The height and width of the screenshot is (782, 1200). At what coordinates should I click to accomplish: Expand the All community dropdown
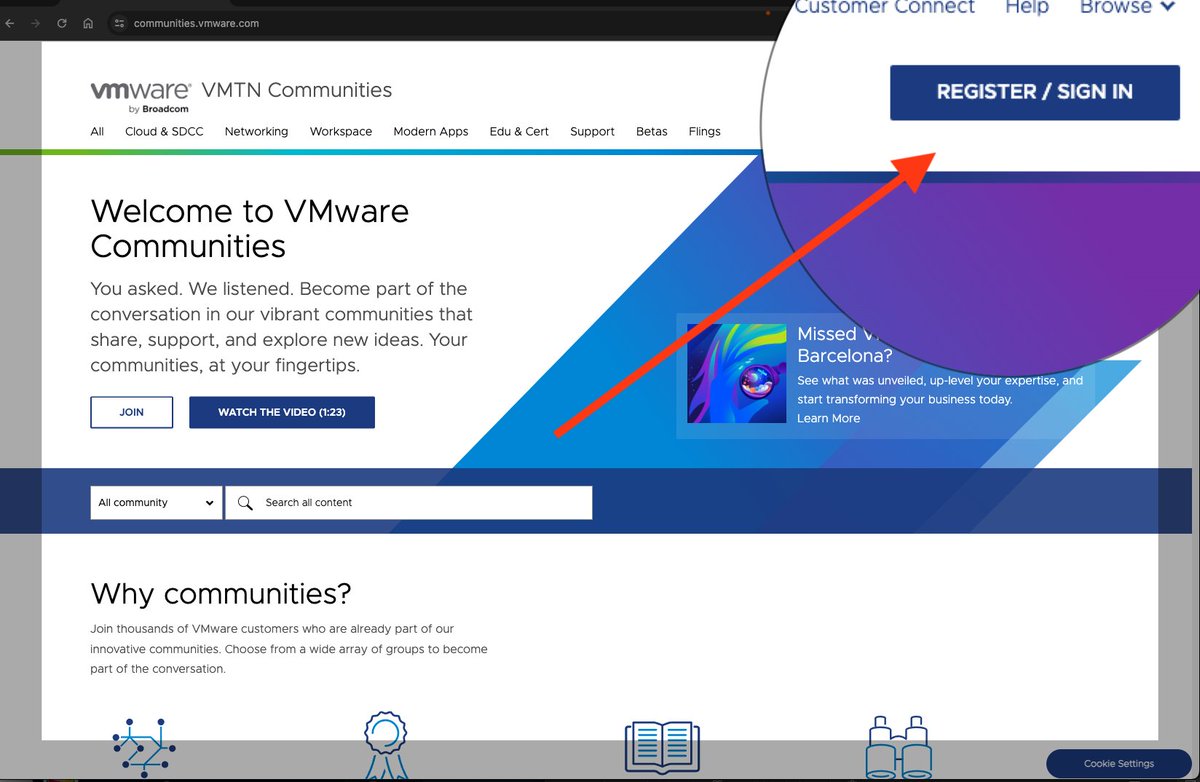(x=156, y=503)
